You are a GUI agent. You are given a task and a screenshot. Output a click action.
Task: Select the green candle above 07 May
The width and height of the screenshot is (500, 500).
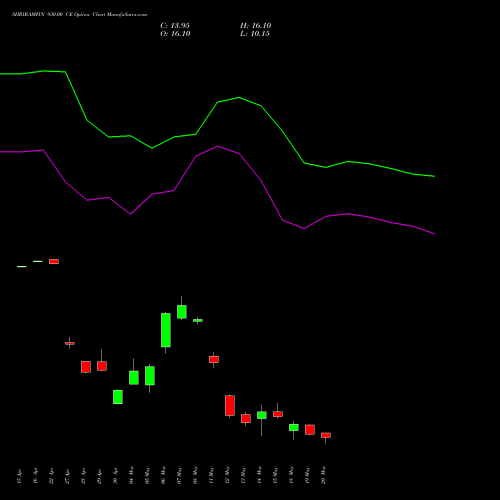click(182, 312)
